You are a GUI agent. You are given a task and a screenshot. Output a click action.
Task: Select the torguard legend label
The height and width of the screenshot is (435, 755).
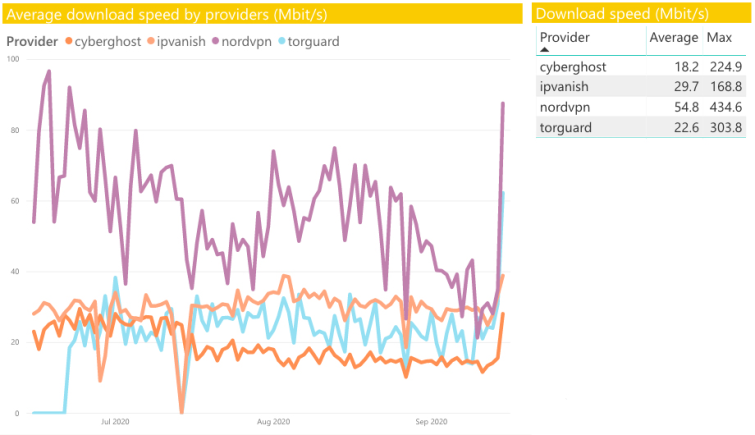click(313, 42)
